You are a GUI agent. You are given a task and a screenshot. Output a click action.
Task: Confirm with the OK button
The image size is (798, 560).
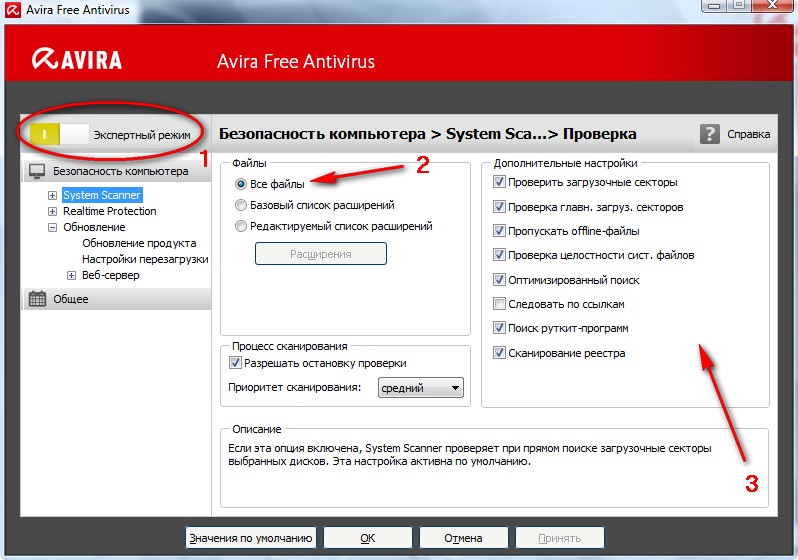(x=367, y=538)
